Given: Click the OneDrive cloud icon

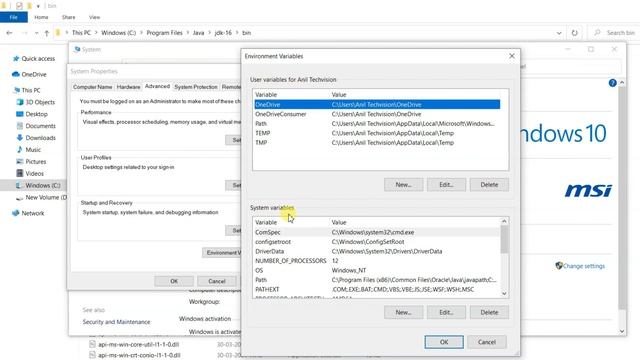Looking at the screenshot, I should (x=16, y=74).
